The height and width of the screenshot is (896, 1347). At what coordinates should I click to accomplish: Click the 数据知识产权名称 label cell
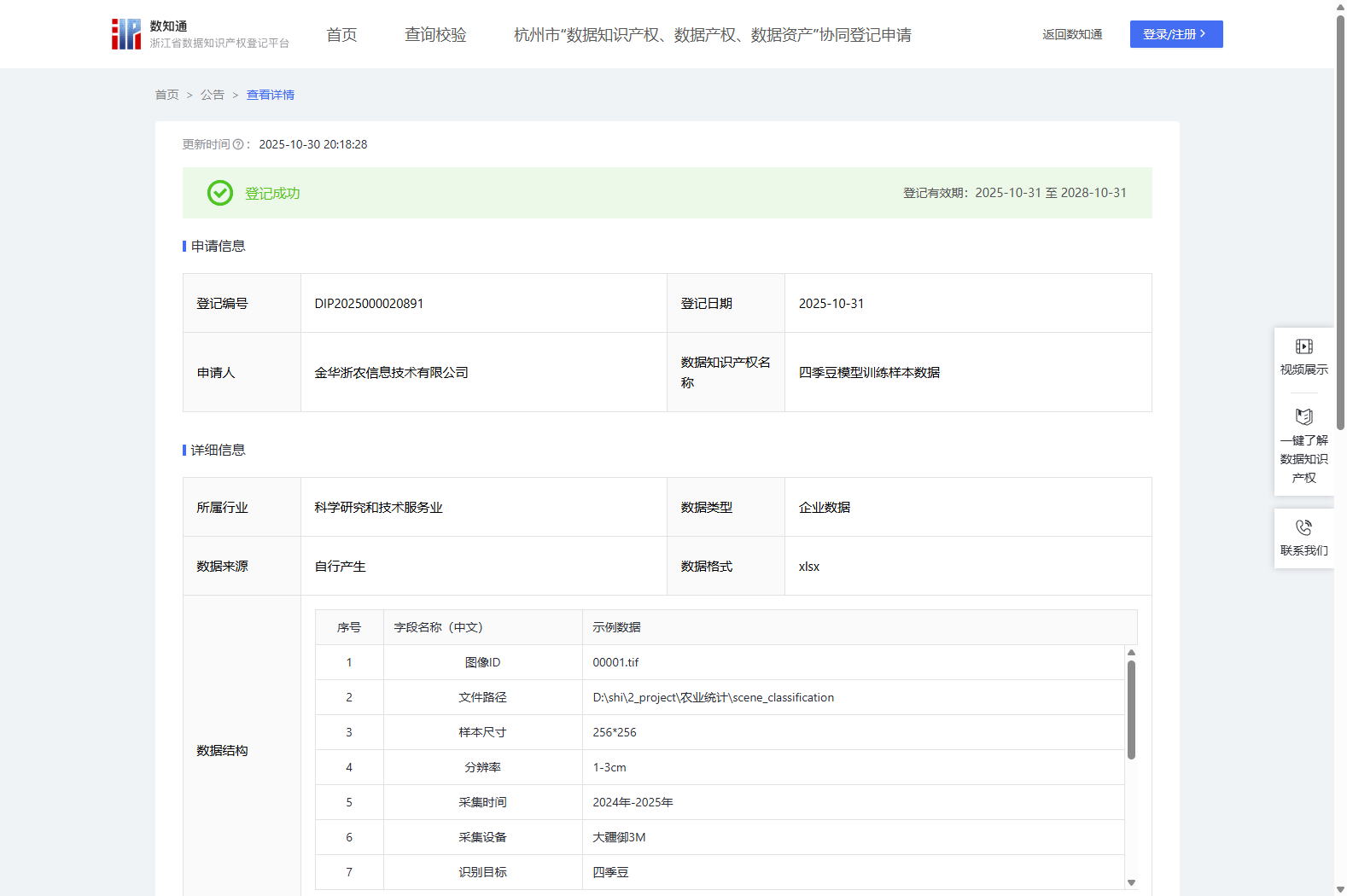pyautogui.click(x=726, y=372)
